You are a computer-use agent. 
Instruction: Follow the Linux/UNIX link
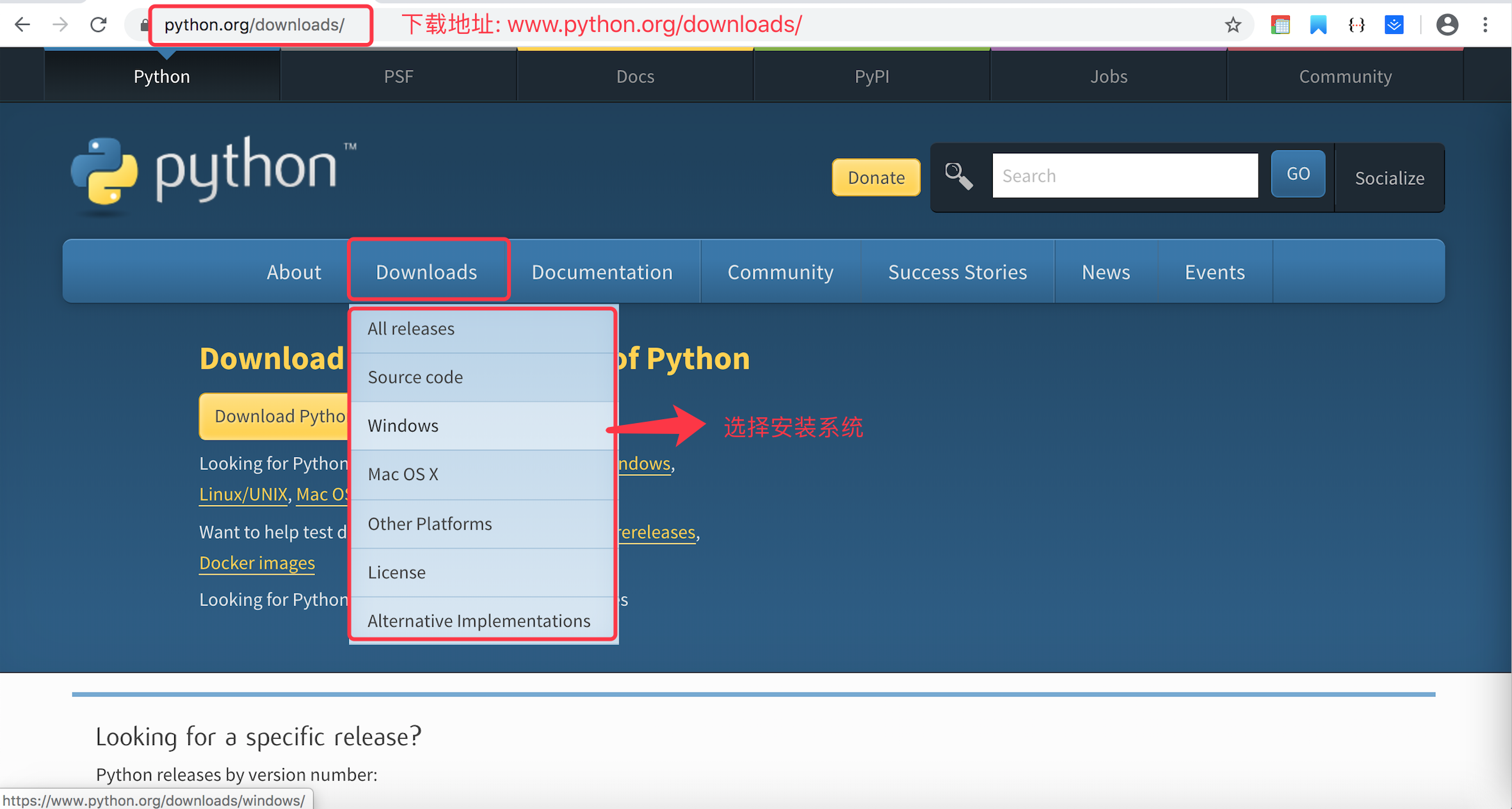pos(243,494)
